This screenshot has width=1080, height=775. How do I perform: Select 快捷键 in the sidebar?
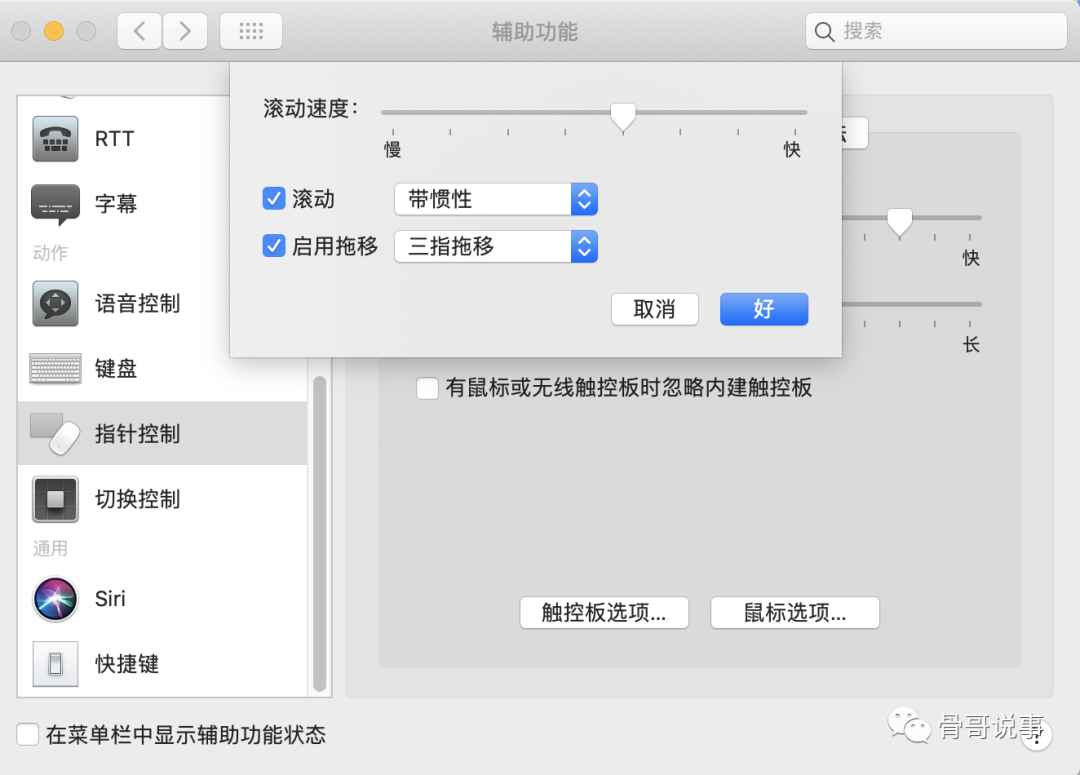tap(163, 663)
